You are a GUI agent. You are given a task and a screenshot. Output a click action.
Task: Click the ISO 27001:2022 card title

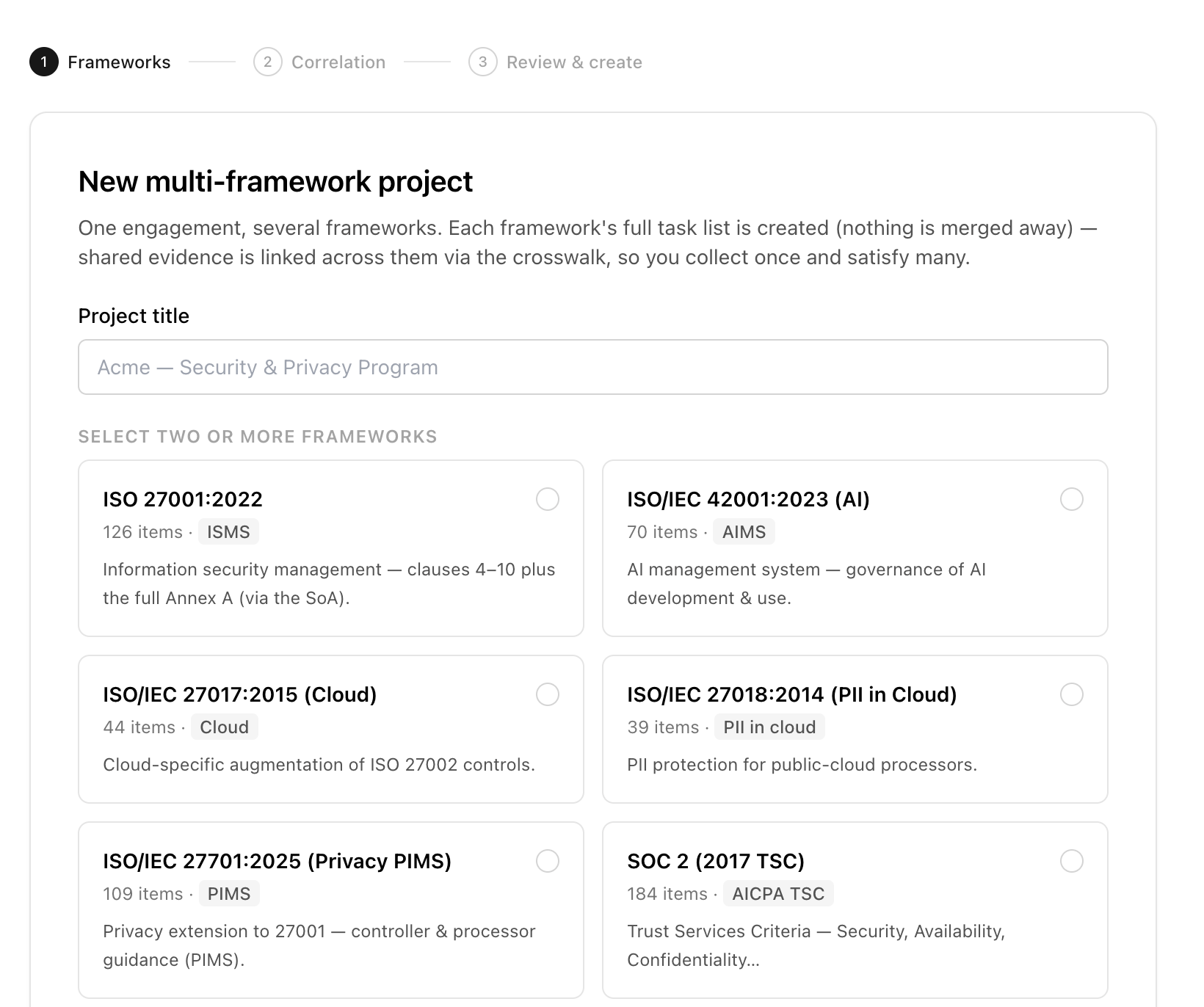coord(183,499)
